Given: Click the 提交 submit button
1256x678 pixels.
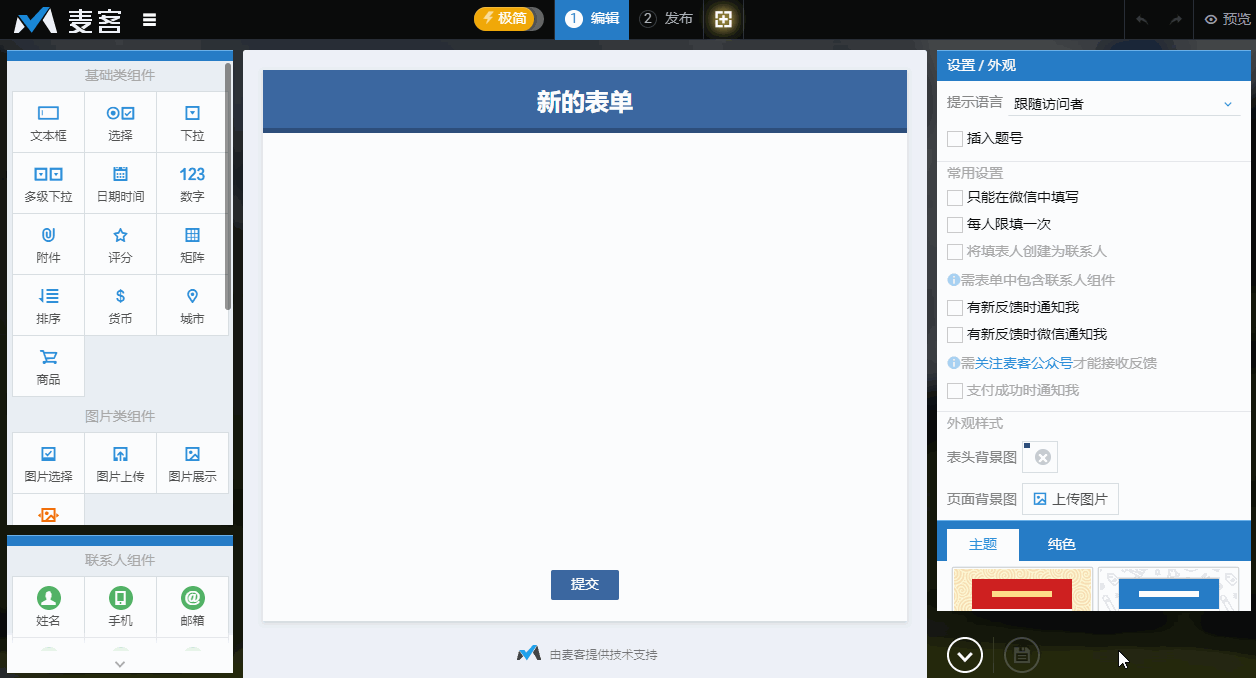Looking at the screenshot, I should point(584,585).
